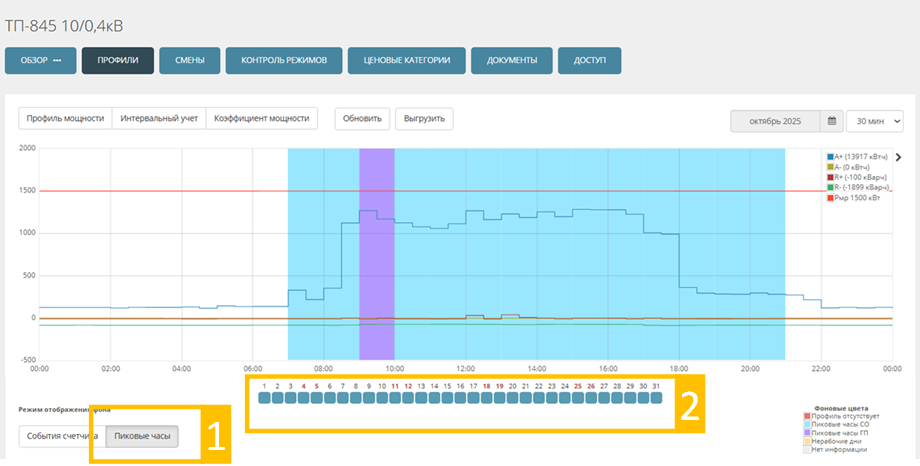Image resolution: width=920 pixels, height=466 pixels.
Task: Switch to Интервальный учет view
Action: (158, 118)
